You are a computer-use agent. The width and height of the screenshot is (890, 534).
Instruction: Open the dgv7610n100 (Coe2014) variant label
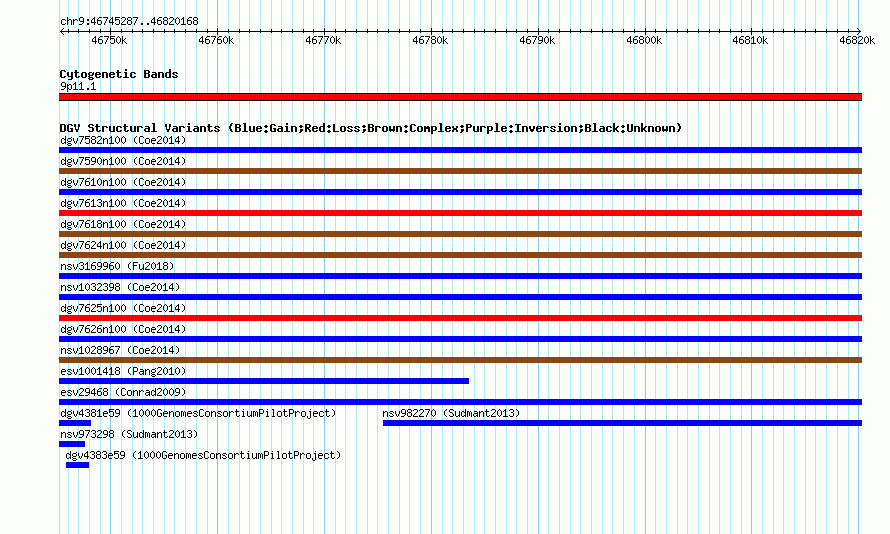pyautogui.click(x=123, y=182)
